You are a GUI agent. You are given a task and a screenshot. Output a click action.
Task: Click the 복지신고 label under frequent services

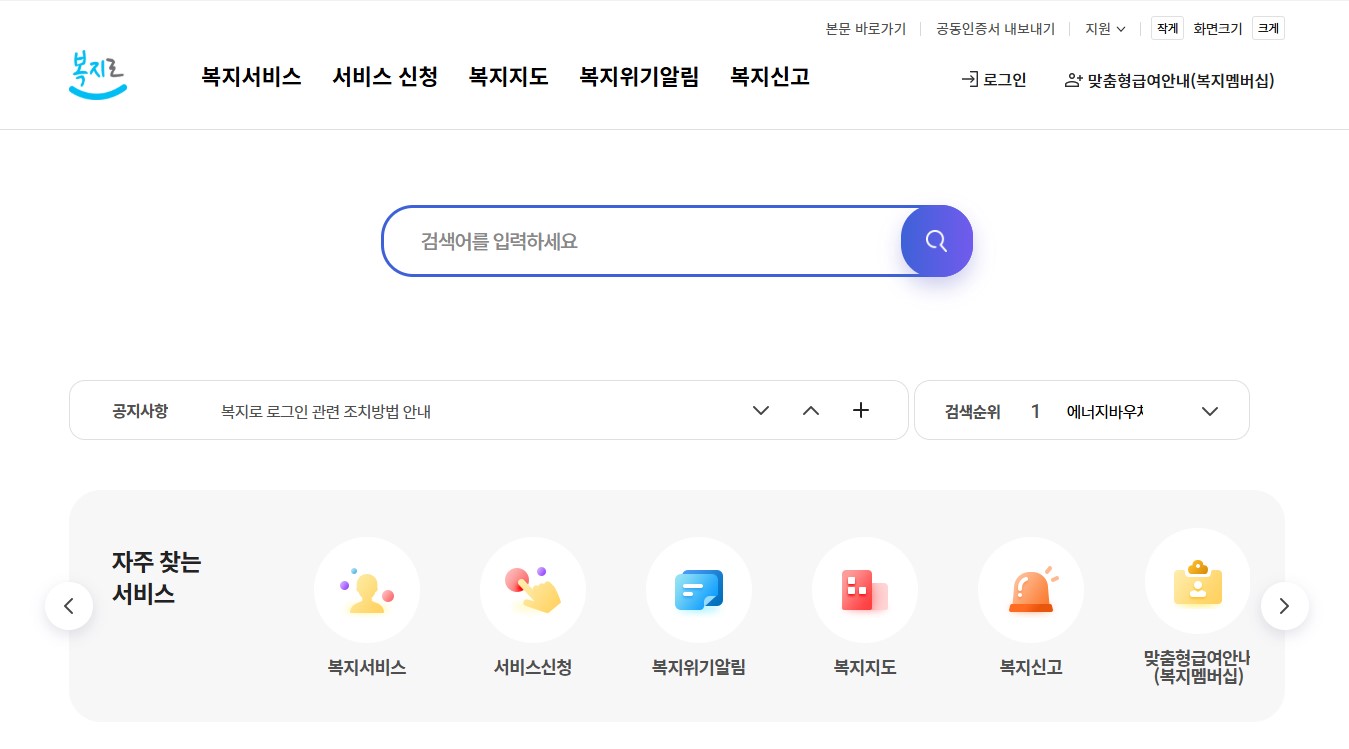tap(1031, 667)
